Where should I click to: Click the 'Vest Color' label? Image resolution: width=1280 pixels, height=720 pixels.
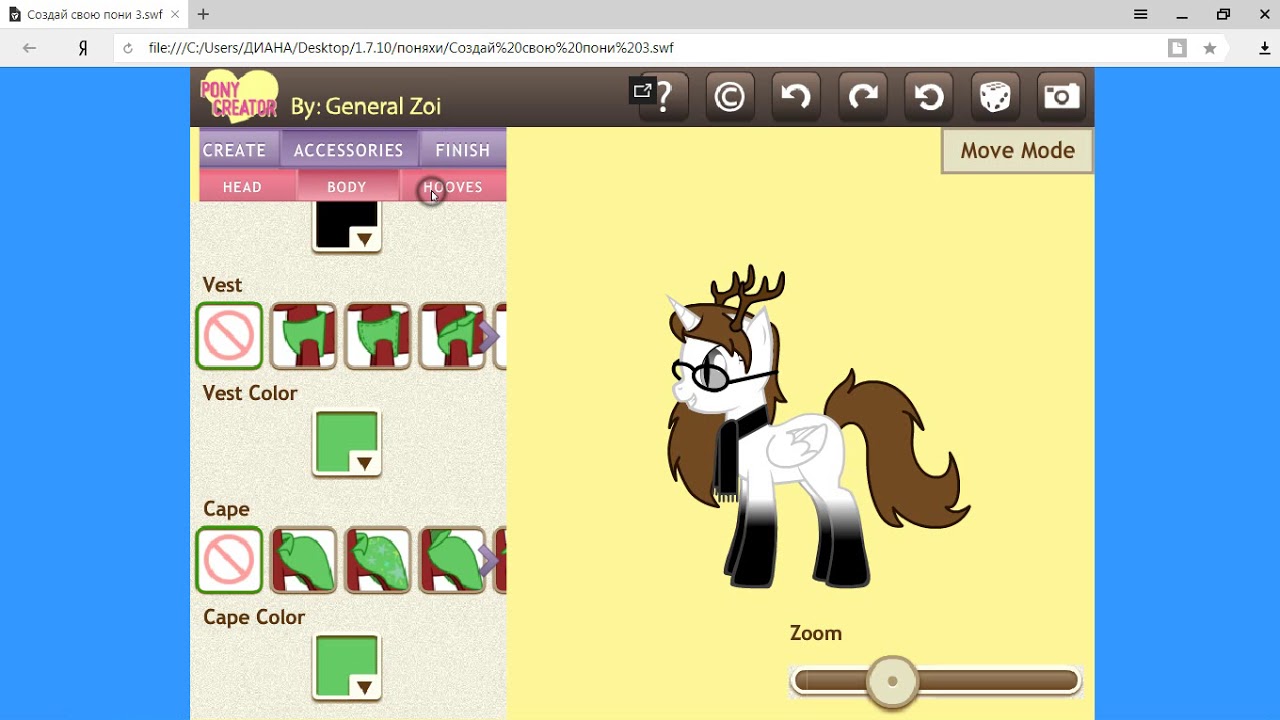pyautogui.click(x=250, y=393)
